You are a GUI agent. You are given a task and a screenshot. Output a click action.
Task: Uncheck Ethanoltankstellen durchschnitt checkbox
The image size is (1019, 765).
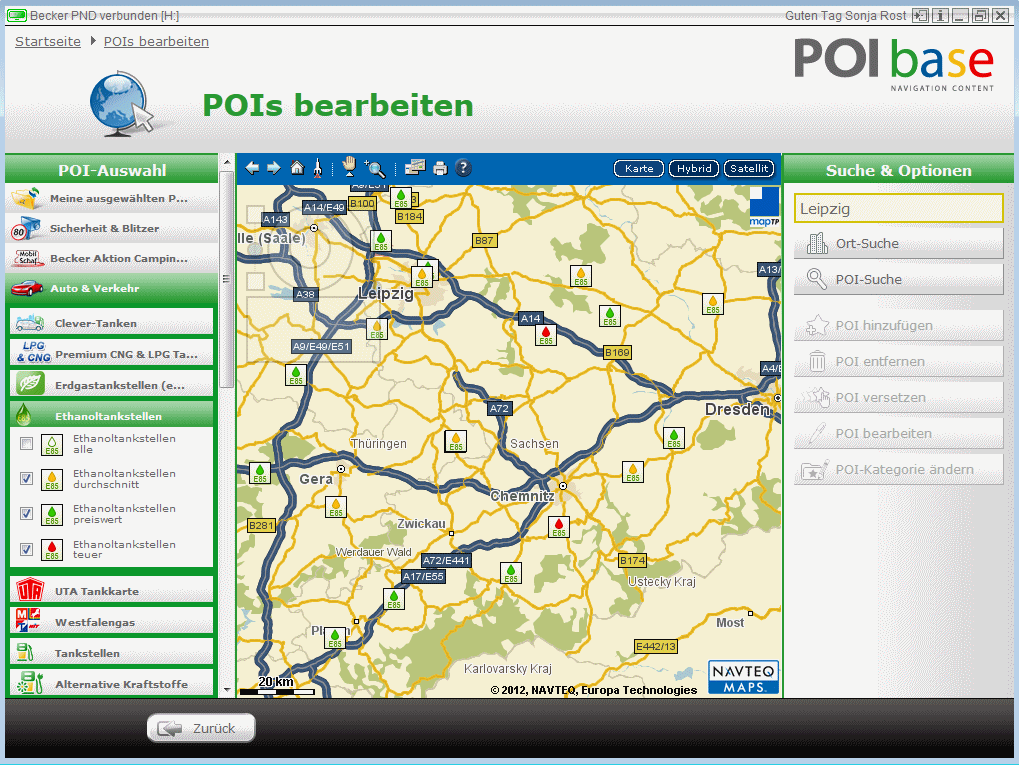(27, 479)
